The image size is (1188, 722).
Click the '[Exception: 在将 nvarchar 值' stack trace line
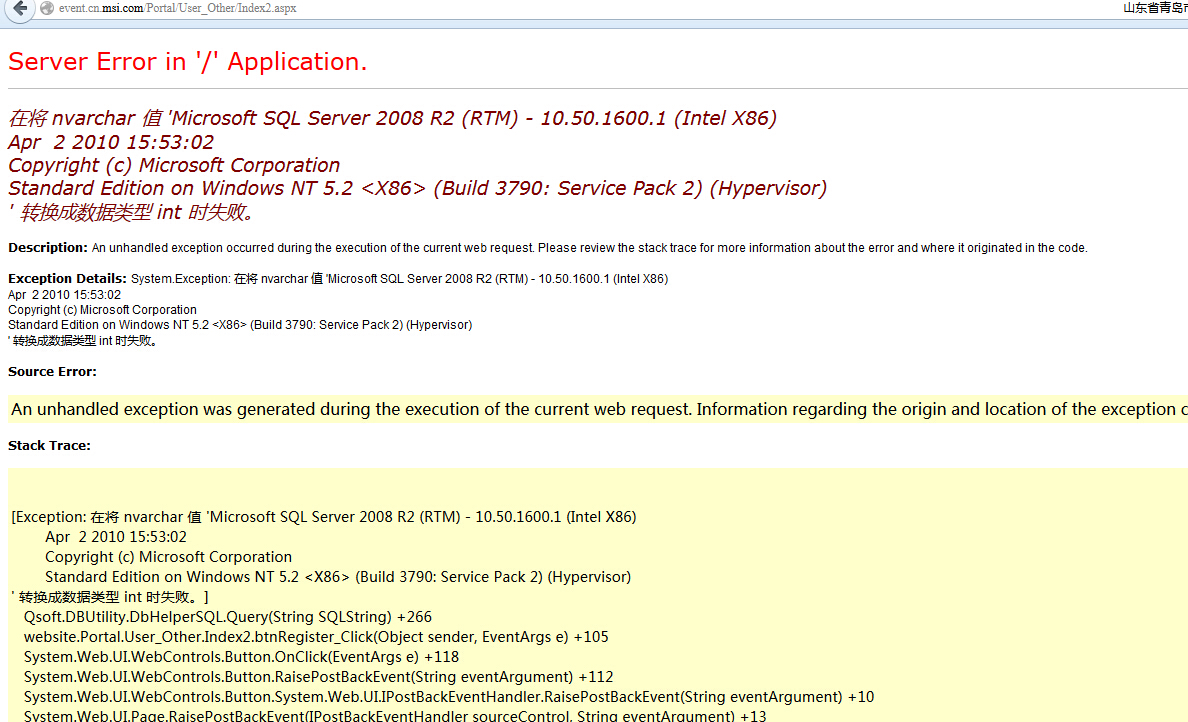(x=324, y=517)
